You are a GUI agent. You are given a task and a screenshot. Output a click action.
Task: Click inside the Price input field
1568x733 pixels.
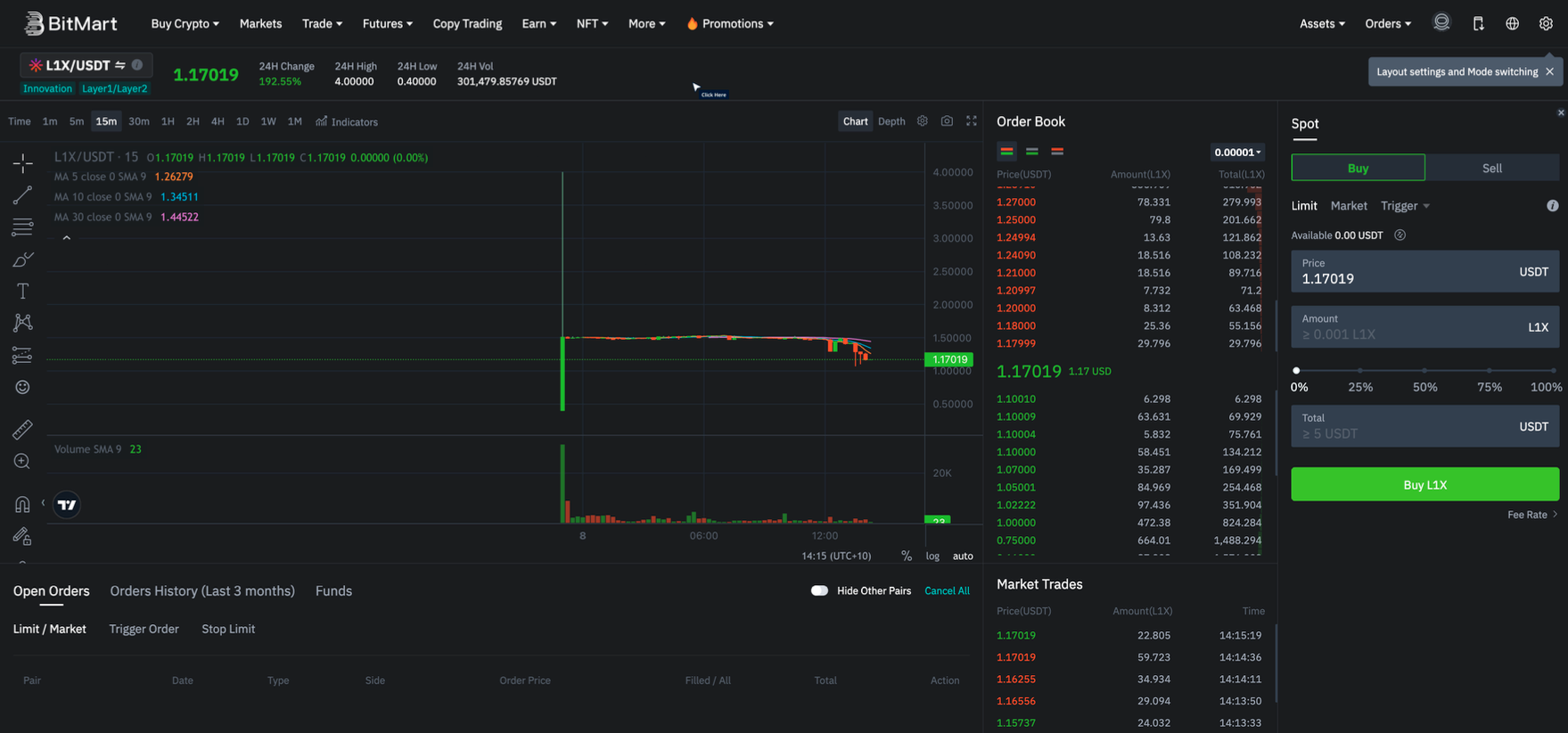coord(1424,271)
